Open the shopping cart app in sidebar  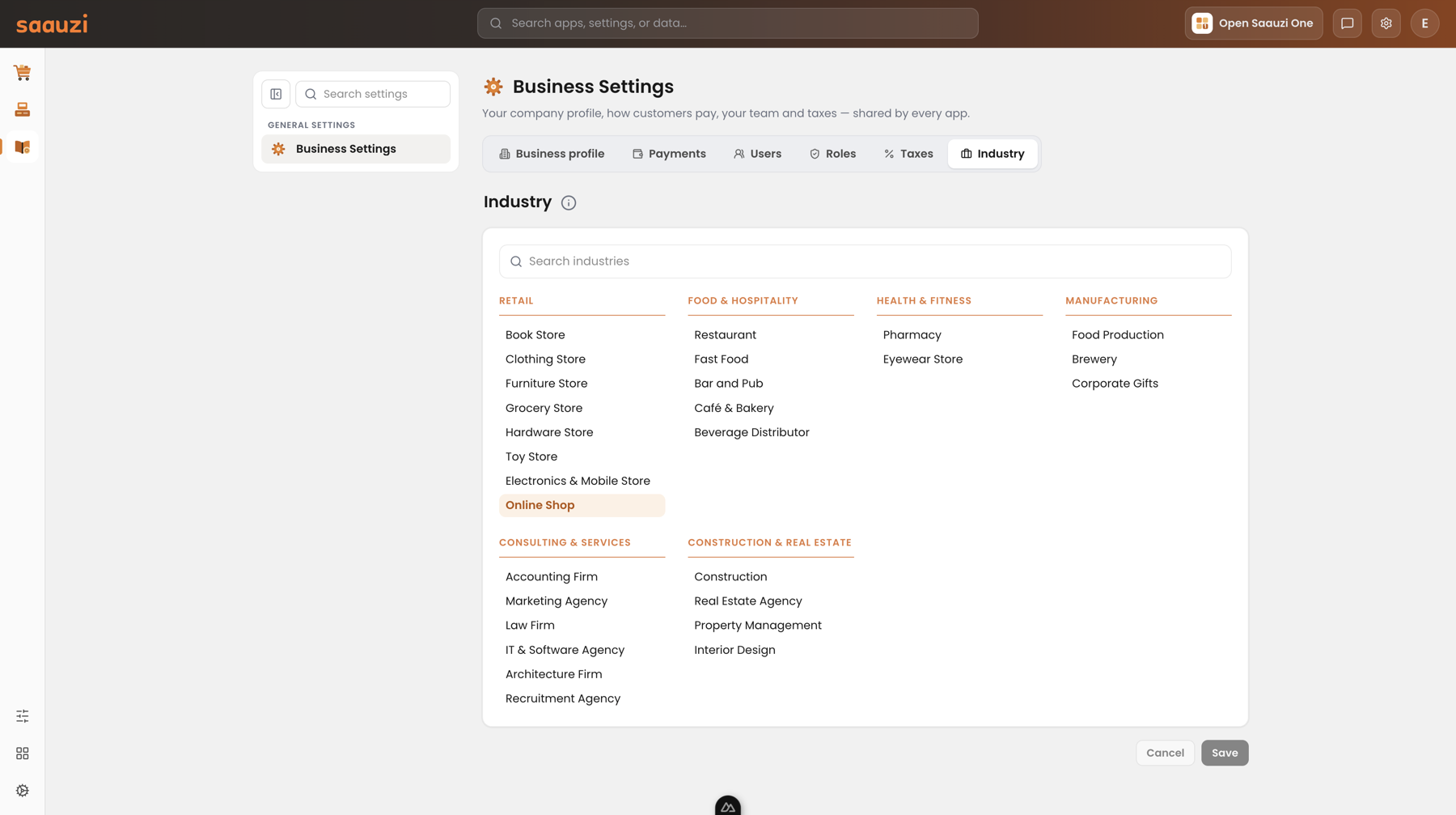tap(23, 72)
